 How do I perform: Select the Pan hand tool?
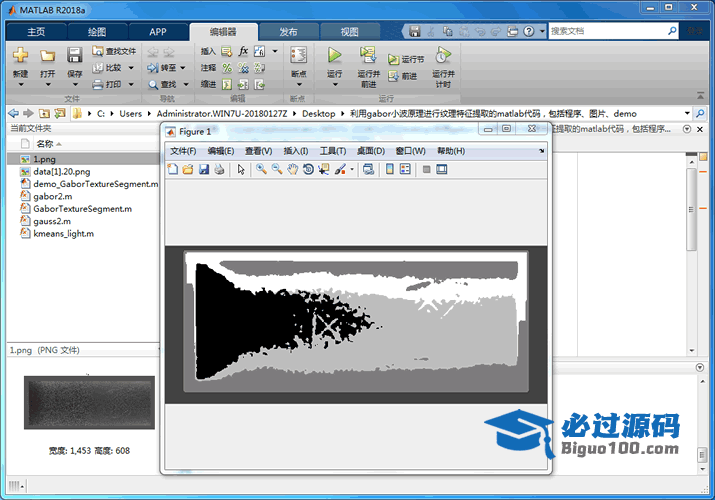(x=292, y=170)
